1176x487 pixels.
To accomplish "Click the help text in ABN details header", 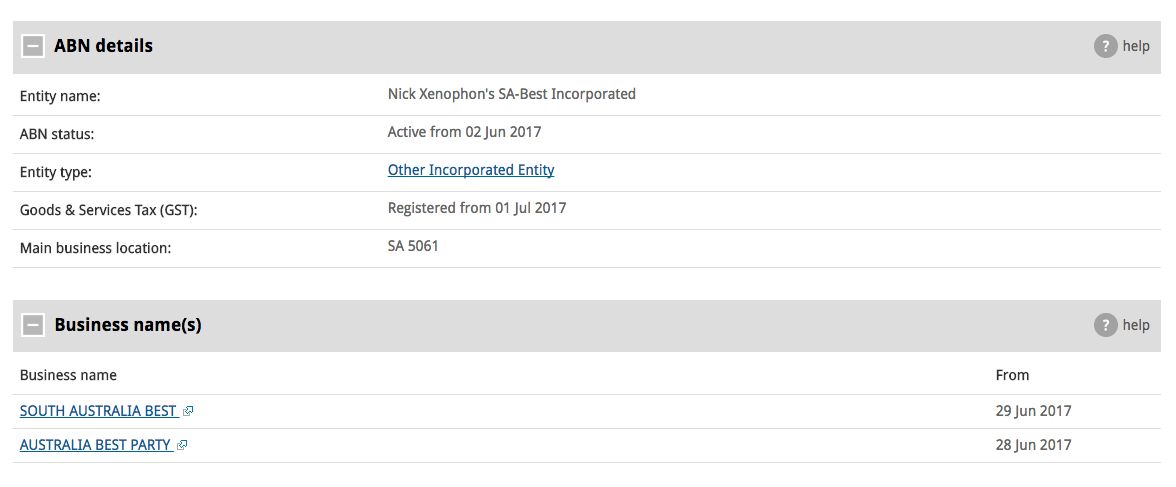I will 1136,47.
